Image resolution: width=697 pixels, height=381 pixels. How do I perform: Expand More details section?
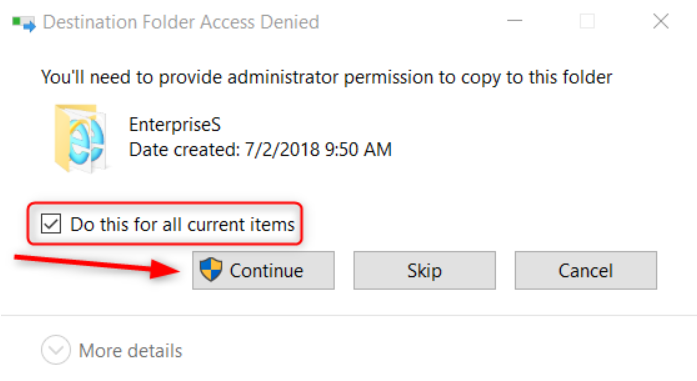pyautogui.click(x=112, y=350)
